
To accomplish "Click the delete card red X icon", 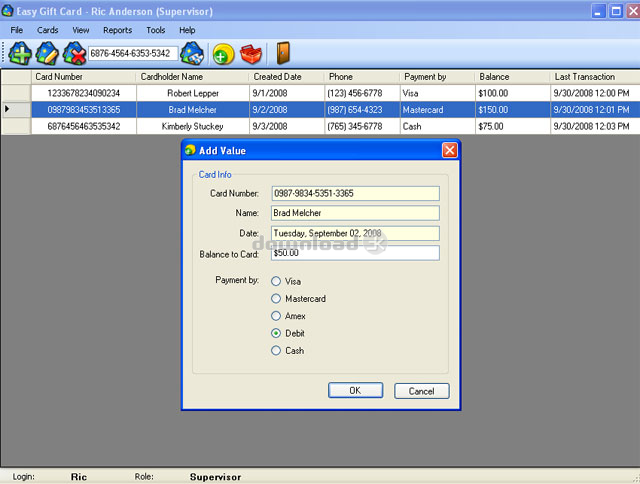I will coord(73,53).
